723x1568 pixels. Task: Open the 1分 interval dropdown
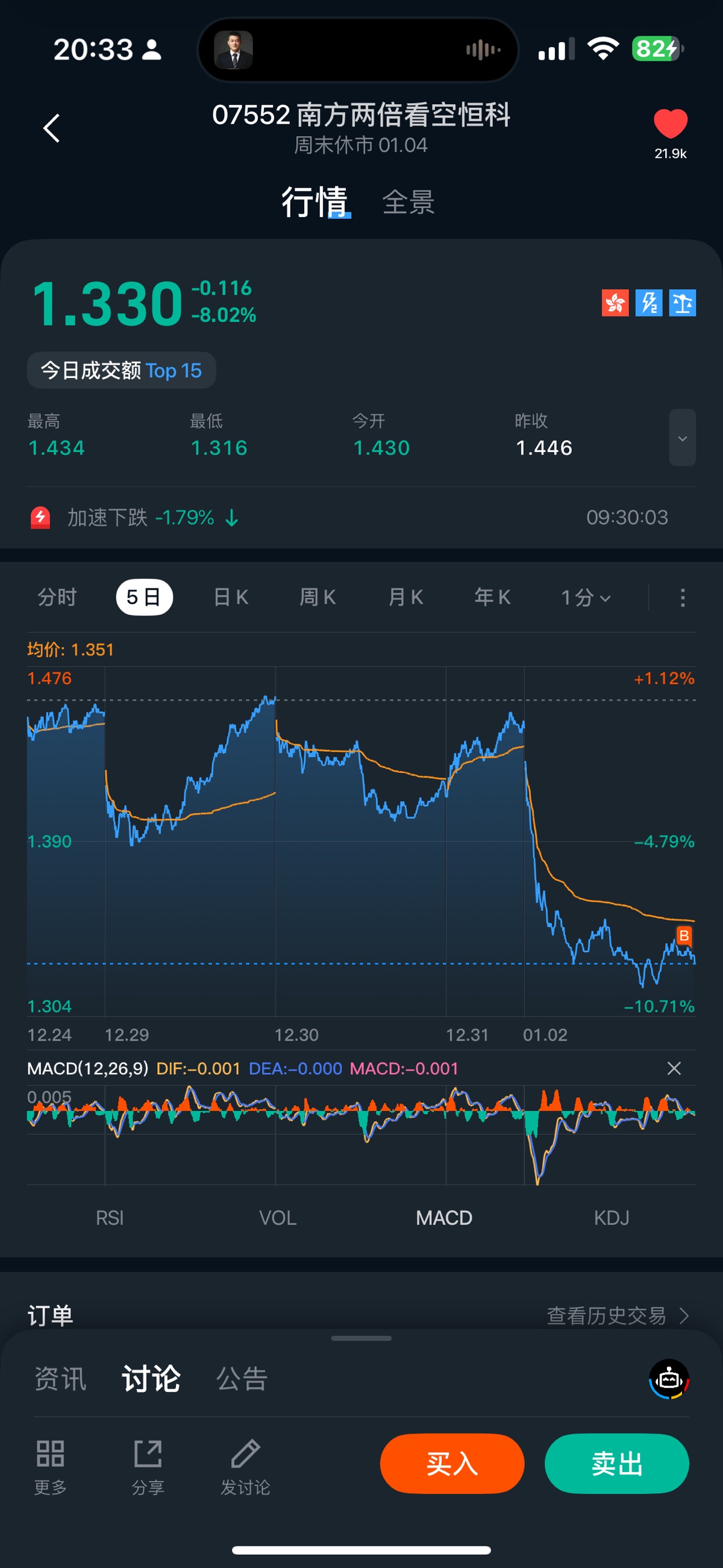point(585,597)
